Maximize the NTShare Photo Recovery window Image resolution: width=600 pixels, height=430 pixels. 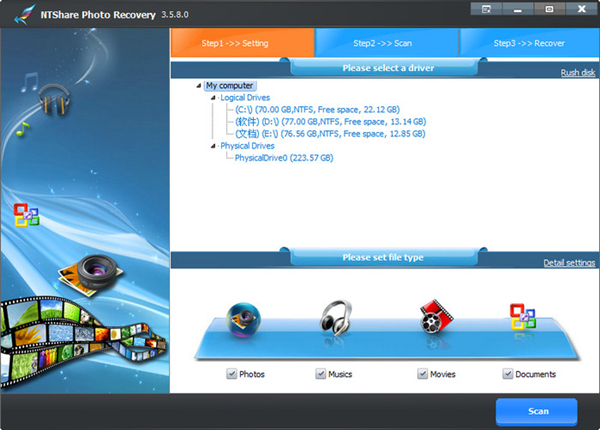click(549, 9)
